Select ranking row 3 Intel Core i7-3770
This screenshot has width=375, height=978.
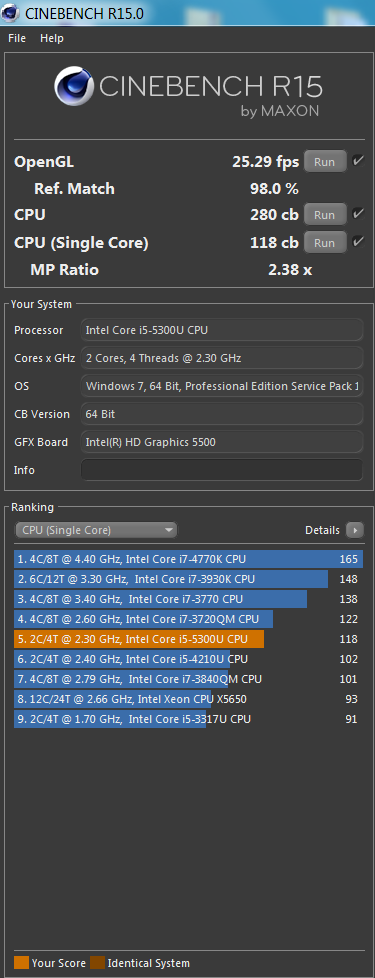(188, 599)
